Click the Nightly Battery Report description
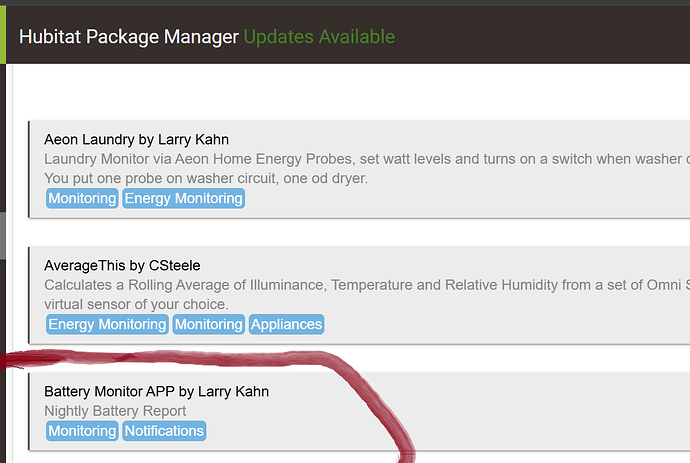 tap(115, 411)
